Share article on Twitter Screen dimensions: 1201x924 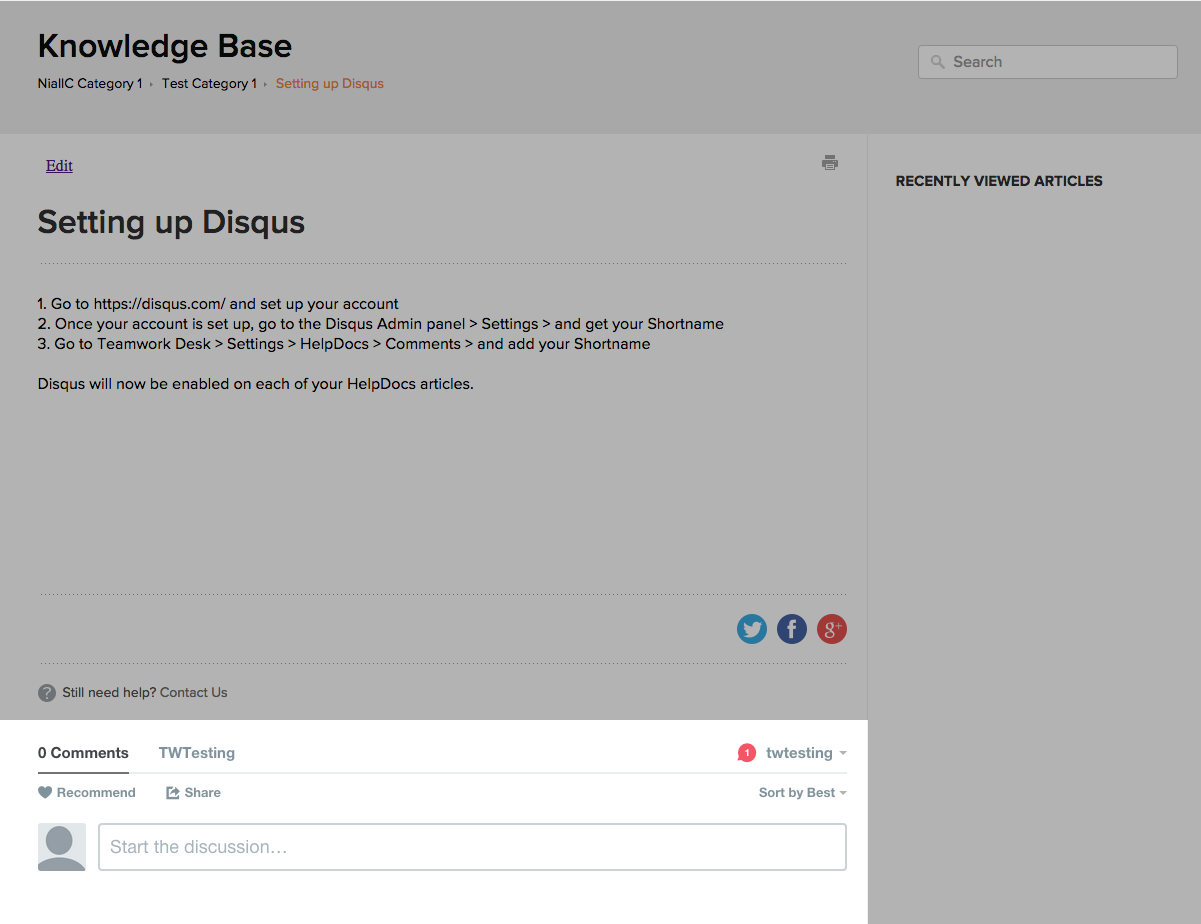pyautogui.click(x=752, y=629)
